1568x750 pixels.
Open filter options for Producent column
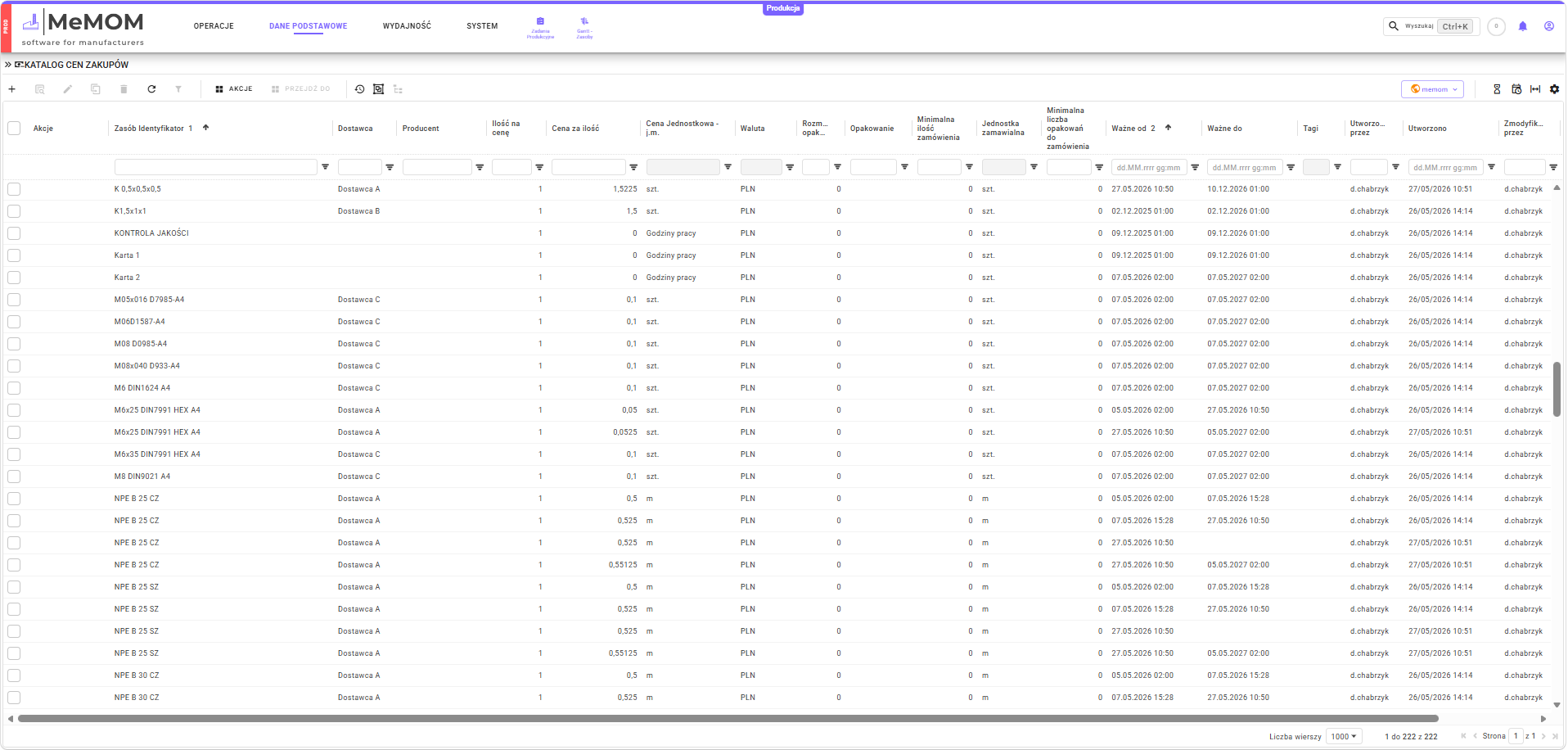pos(480,167)
